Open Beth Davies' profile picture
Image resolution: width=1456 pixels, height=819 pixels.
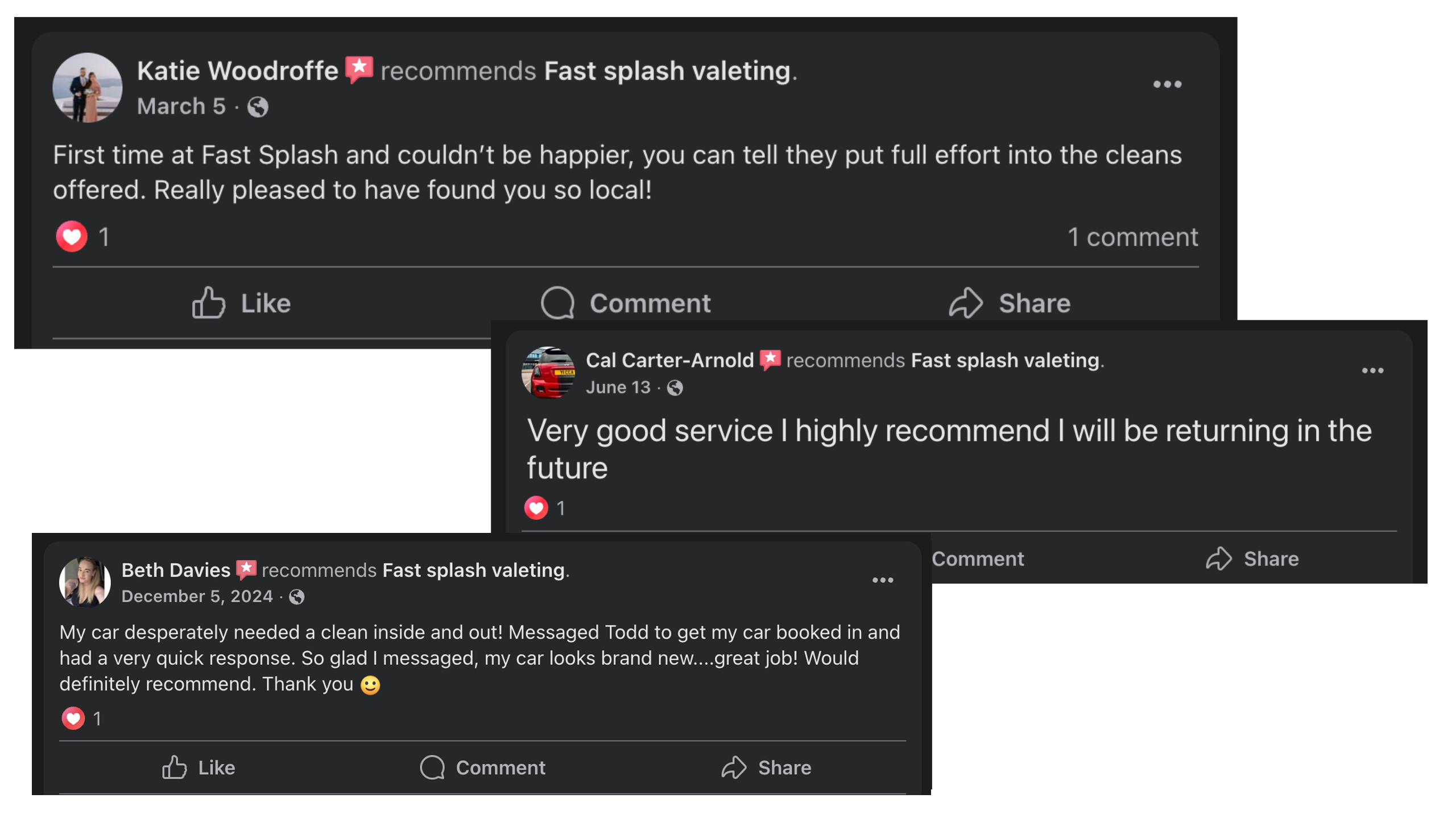tap(85, 582)
